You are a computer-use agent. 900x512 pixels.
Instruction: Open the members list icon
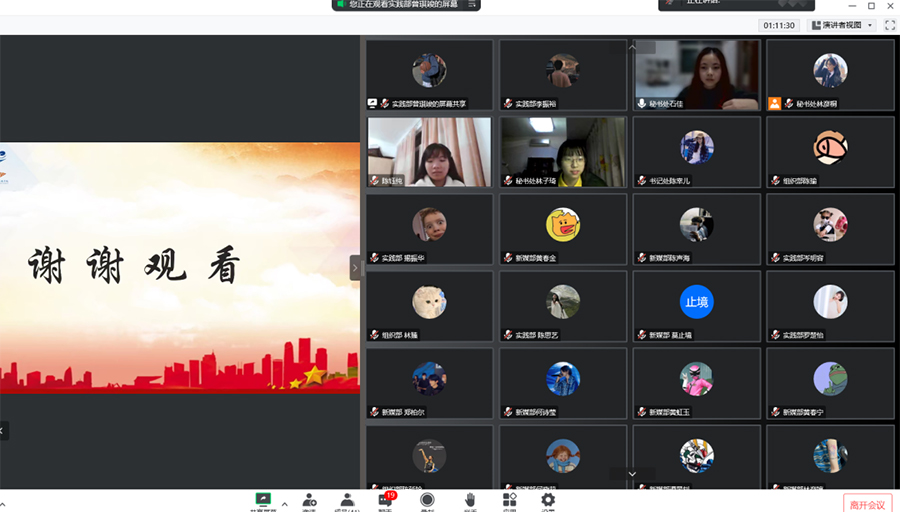coord(347,499)
